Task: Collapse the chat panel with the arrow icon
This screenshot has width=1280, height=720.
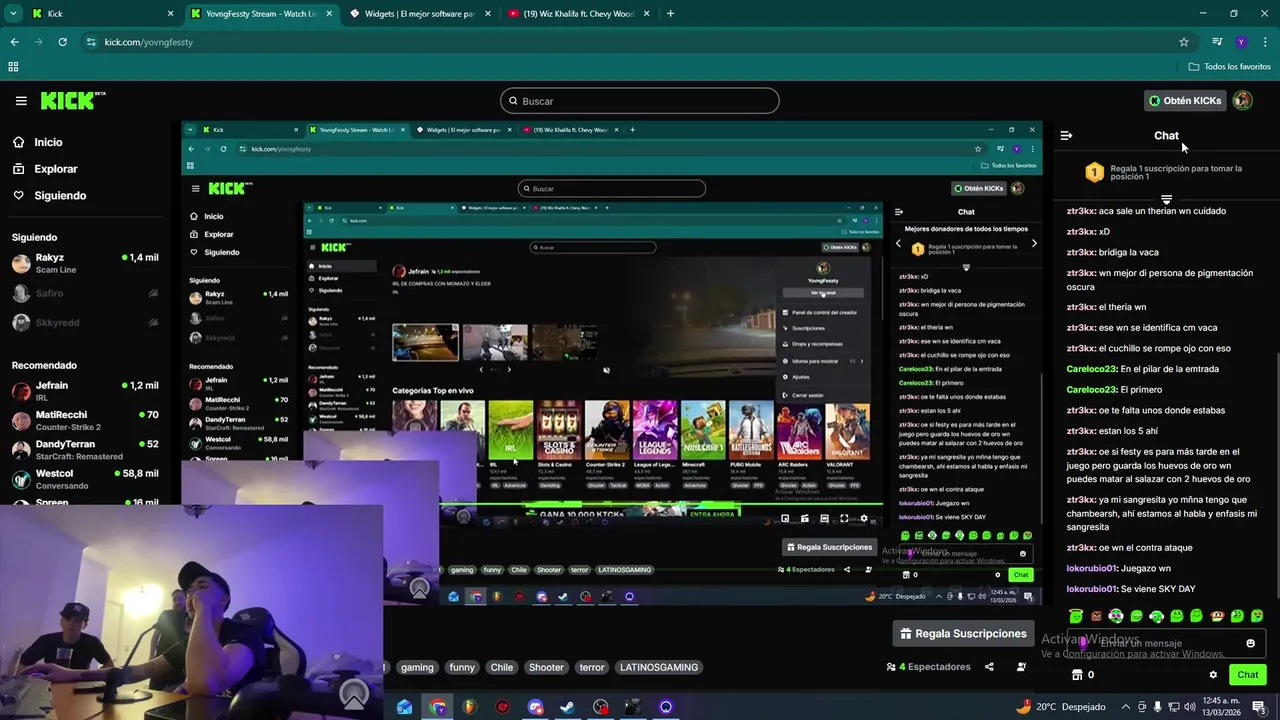Action: pyautogui.click(x=1066, y=135)
